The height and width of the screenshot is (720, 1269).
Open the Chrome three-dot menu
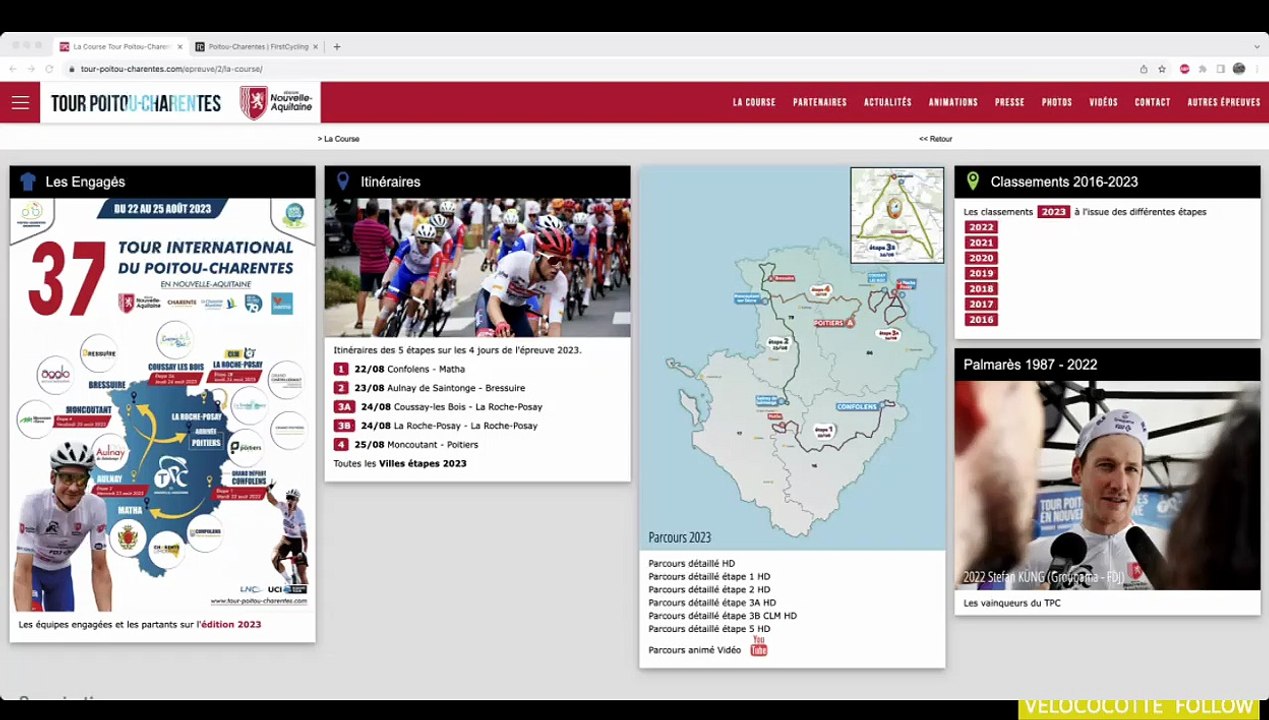click(1257, 69)
